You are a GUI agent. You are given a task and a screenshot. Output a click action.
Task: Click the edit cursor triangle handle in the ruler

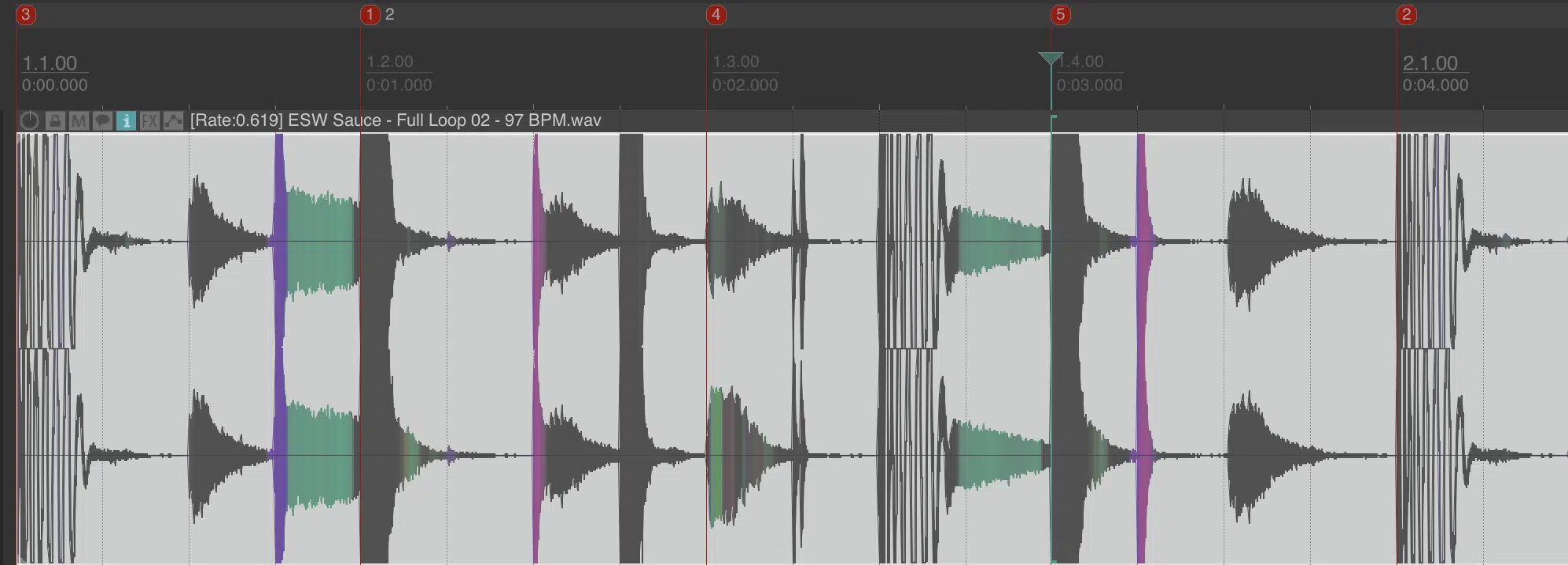click(1051, 58)
